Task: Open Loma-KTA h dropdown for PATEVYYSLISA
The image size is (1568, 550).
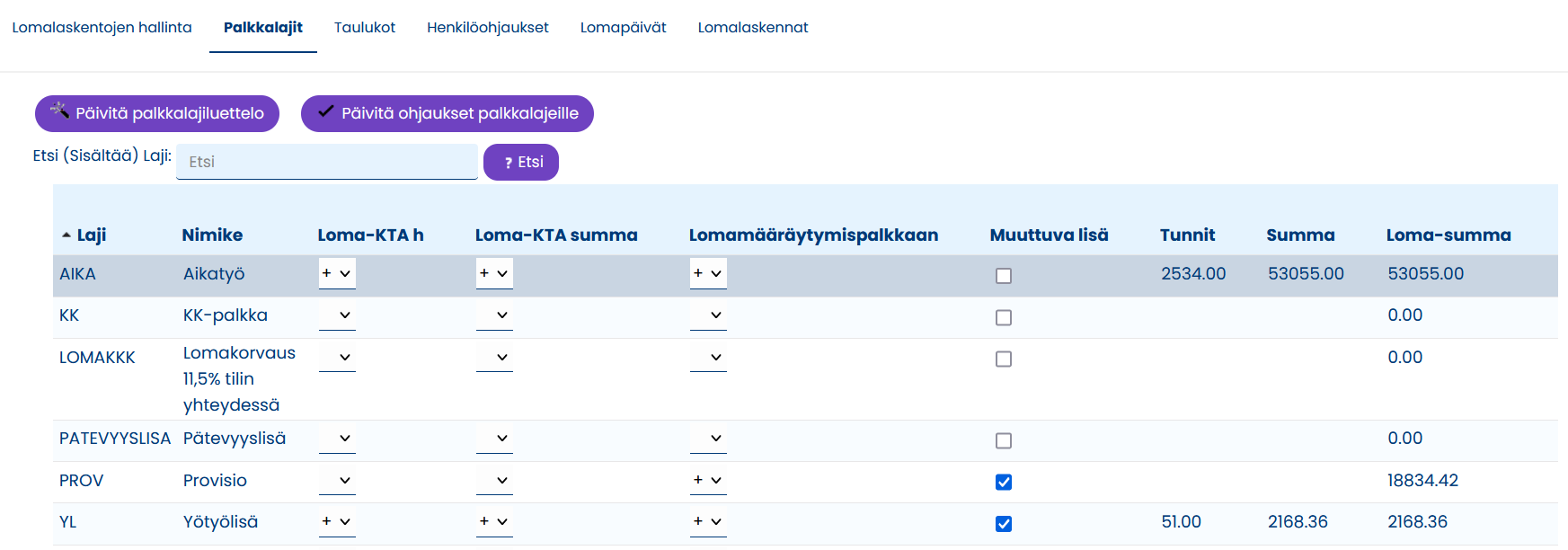Action: [x=337, y=439]
